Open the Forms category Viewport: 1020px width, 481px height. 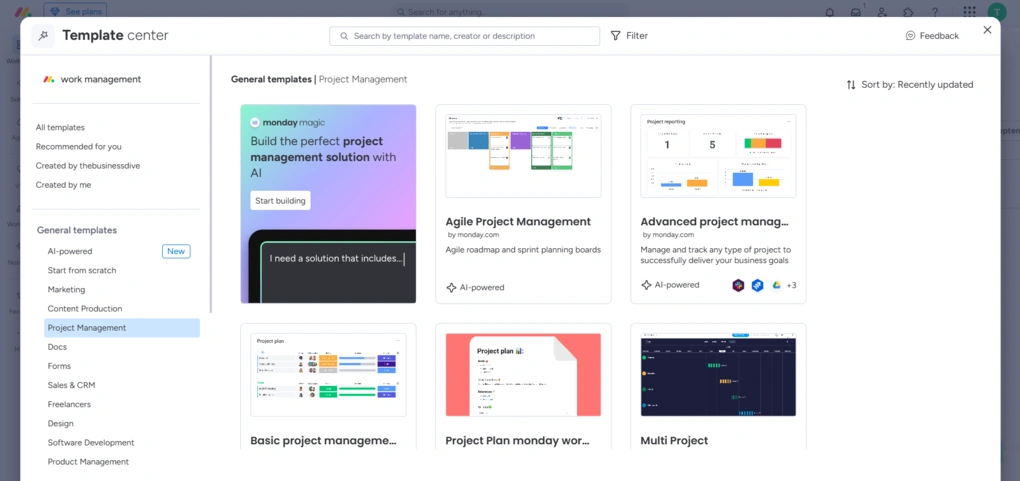[59, 366]
